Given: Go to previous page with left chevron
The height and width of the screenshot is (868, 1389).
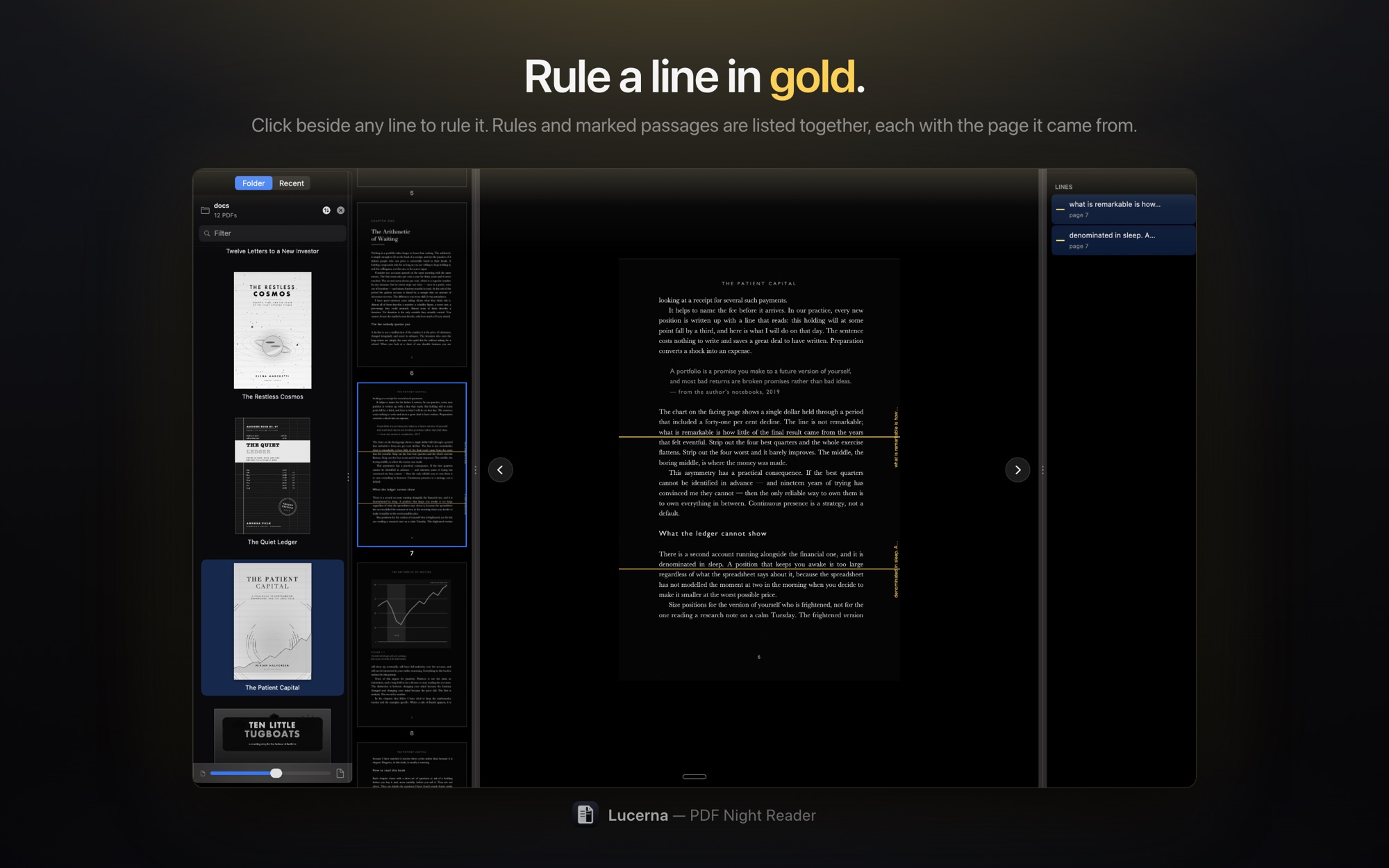Looking at the screenshot, I should [x=500, y=470].
